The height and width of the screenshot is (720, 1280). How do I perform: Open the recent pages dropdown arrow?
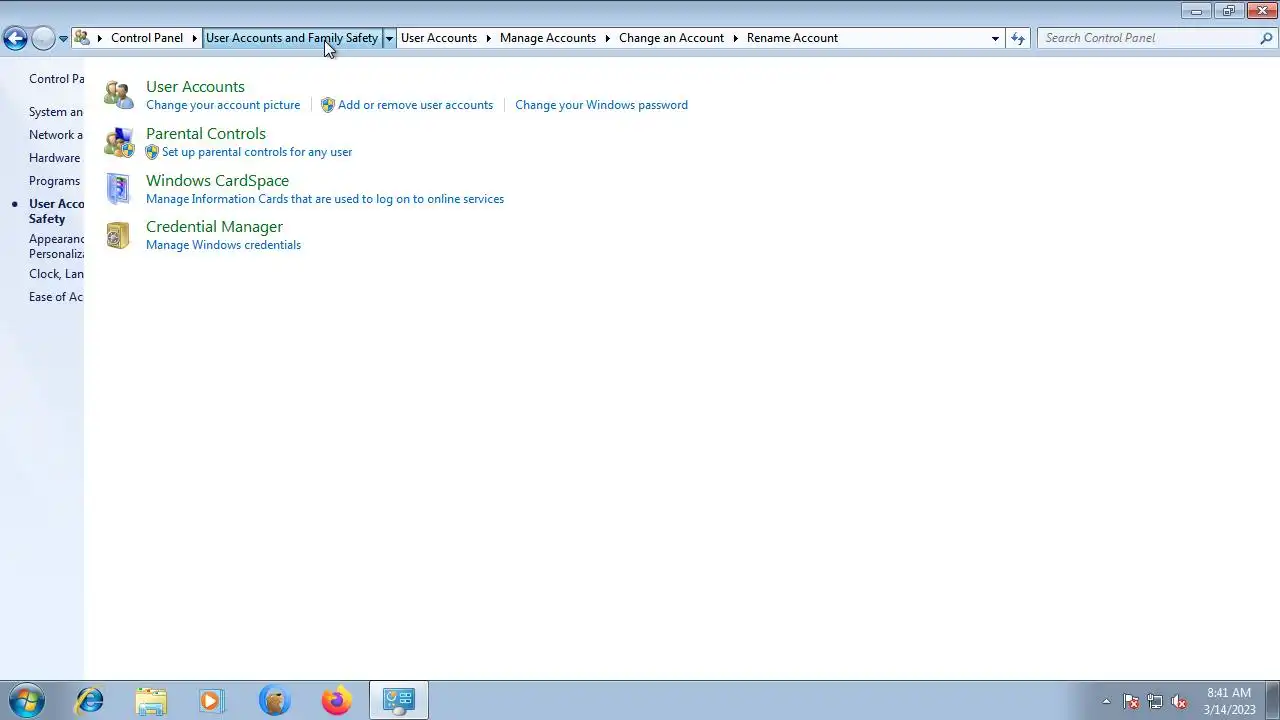pos(63,39)
